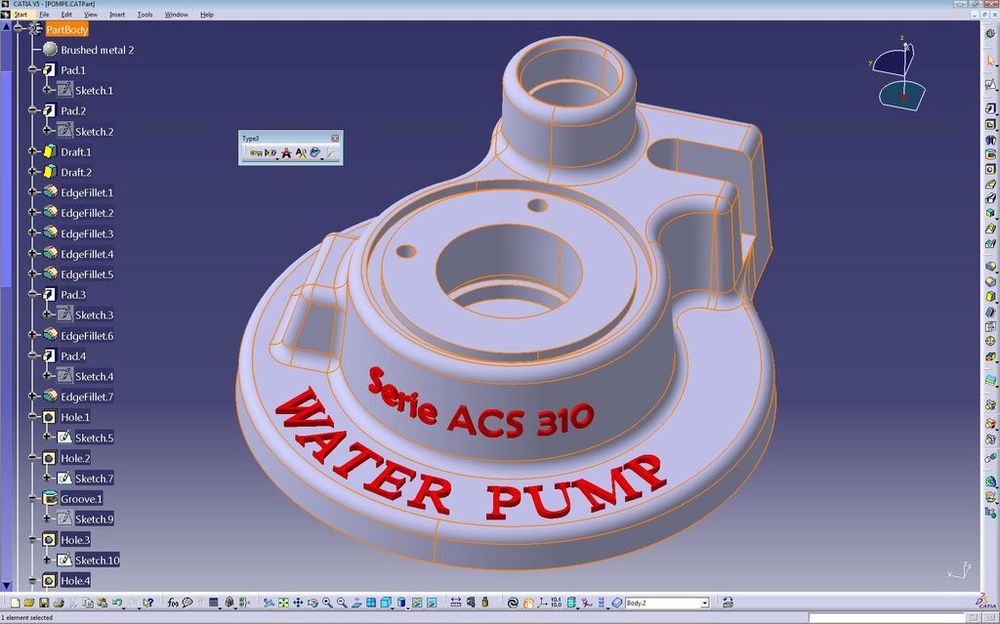Select the Rotate view icon
This screenshot has height=624, width=1000.
coord(312,602)
